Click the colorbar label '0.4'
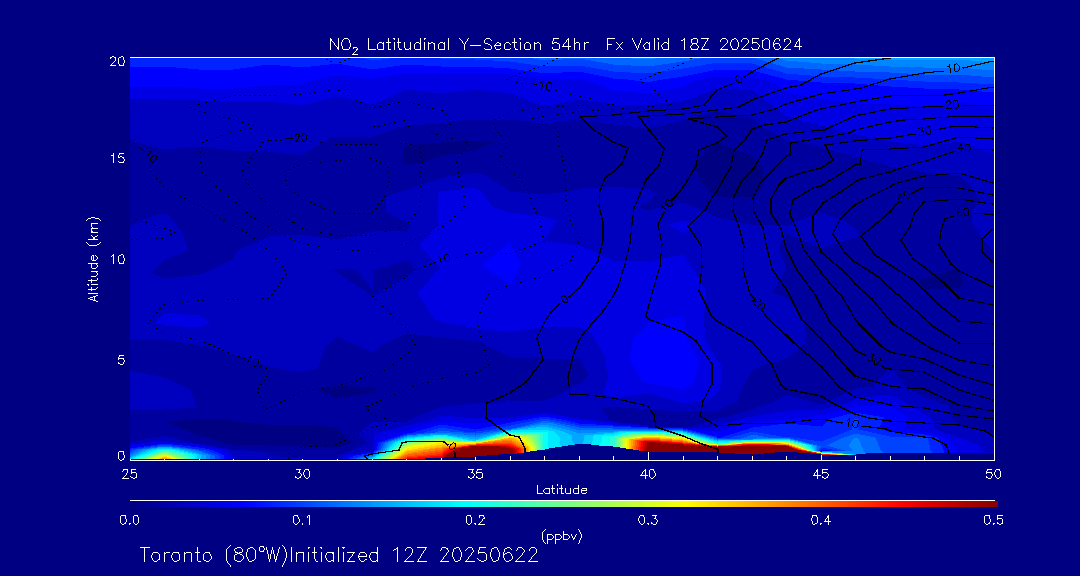The width and height of the screenshot is (1080, 576). pos(821,520)
